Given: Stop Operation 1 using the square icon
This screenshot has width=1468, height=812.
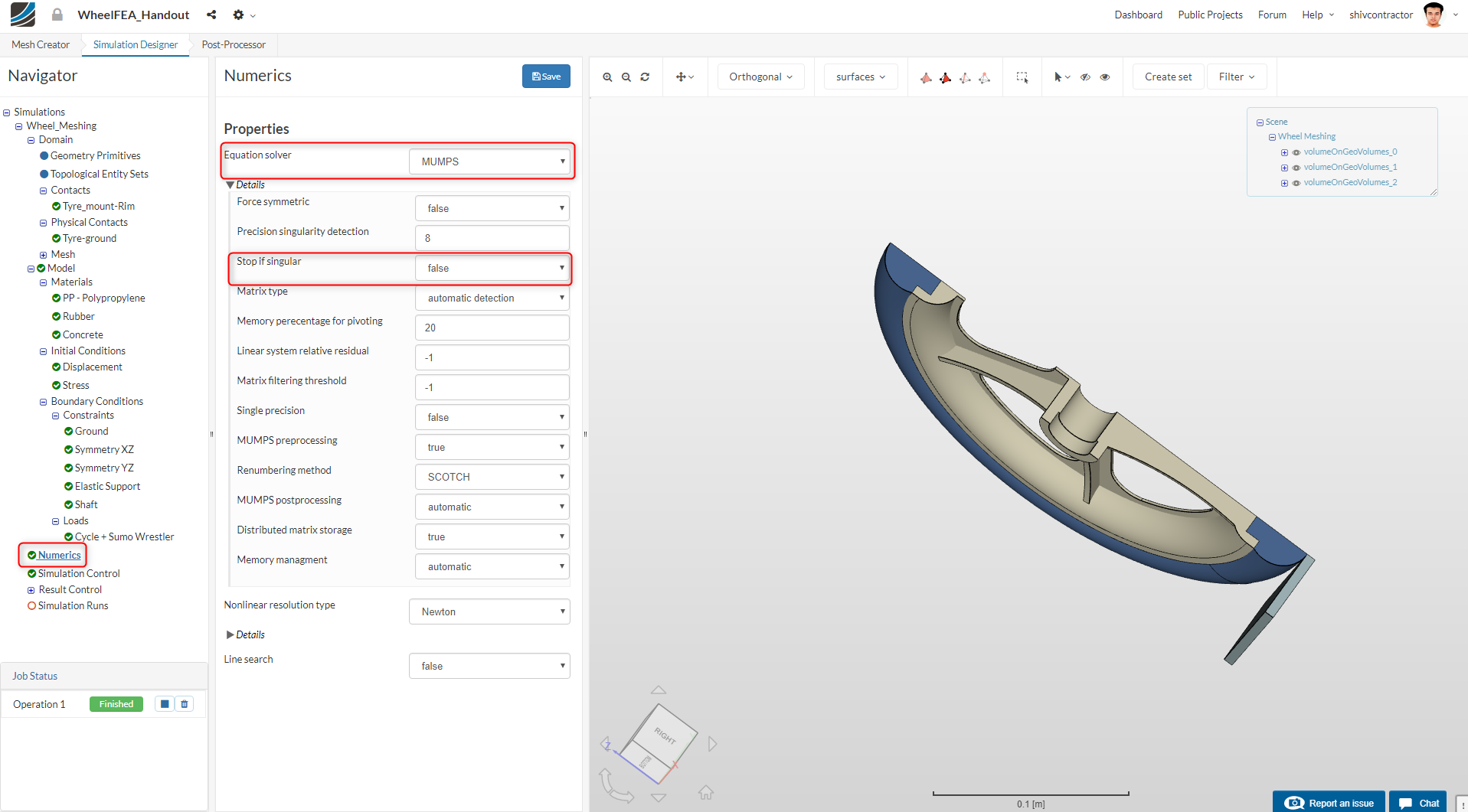Looking at the screenshot, I should [165, 704].
